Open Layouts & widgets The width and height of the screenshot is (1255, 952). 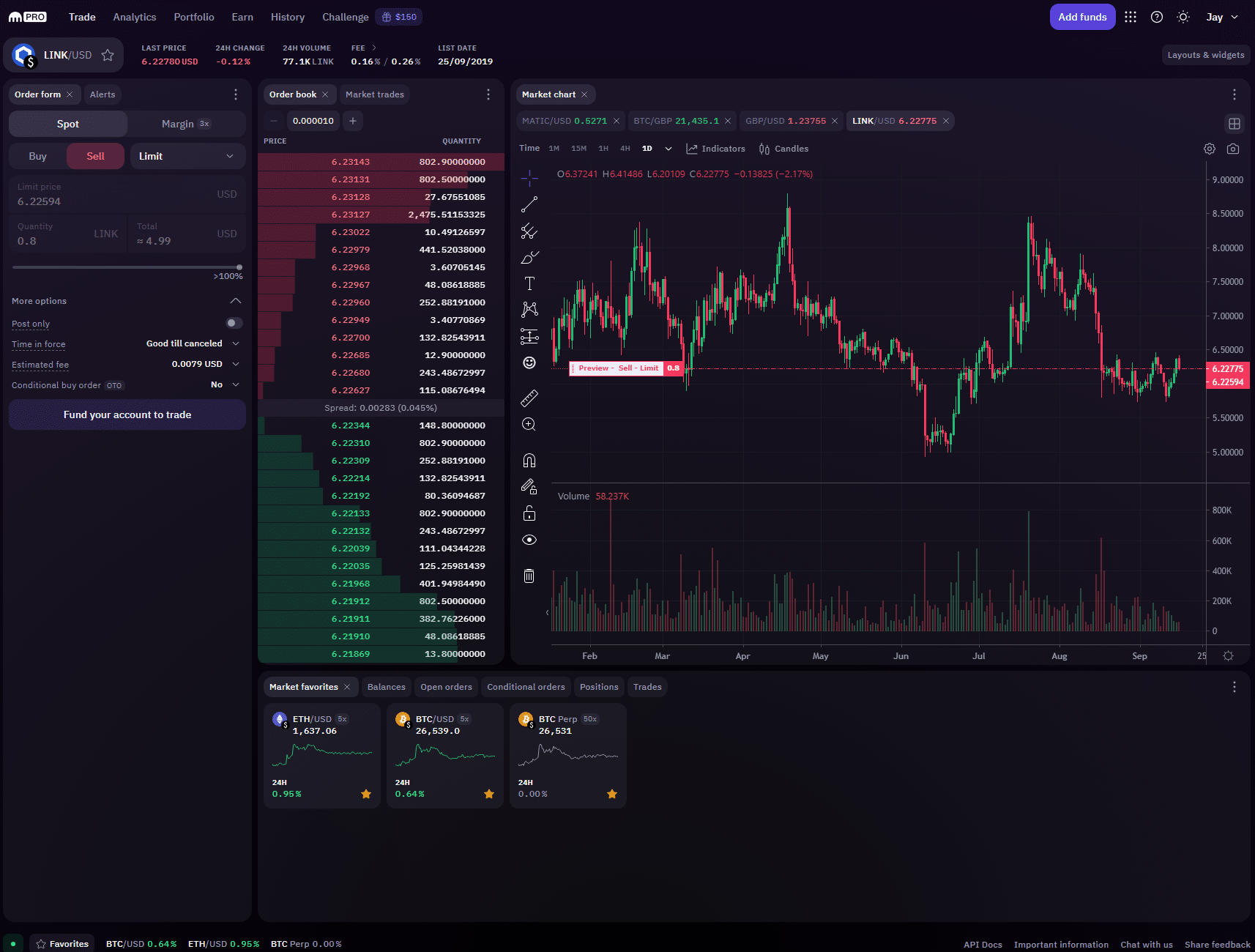[x=1206, y=55]
